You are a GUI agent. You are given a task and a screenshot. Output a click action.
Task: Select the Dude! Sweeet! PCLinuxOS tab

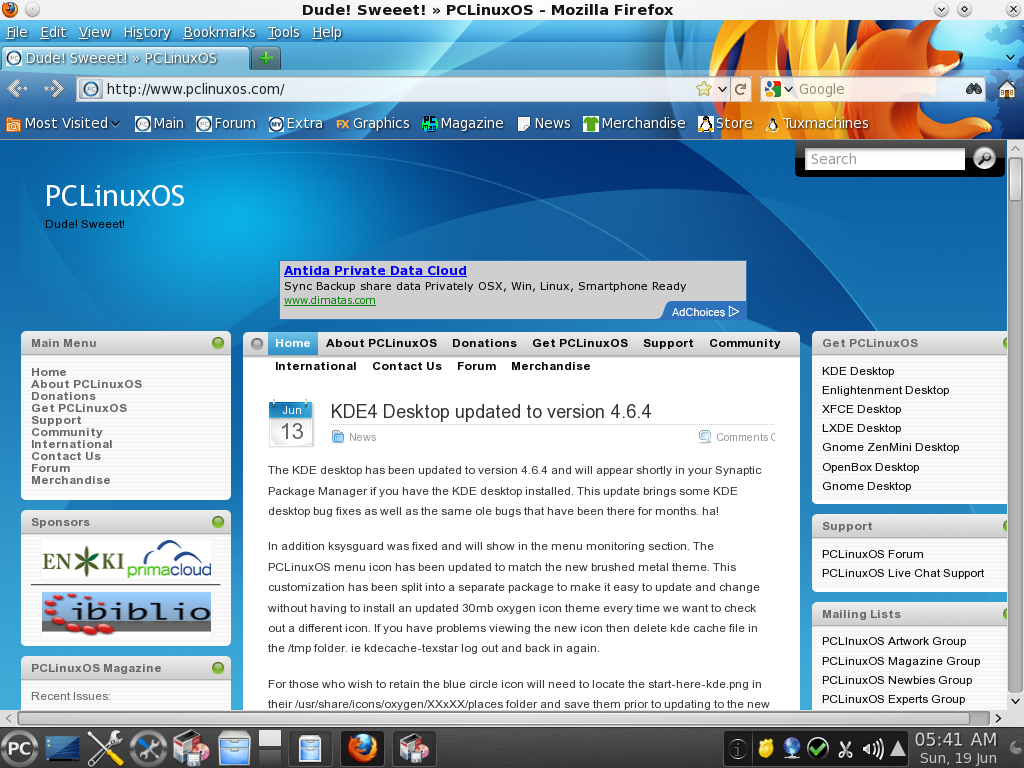click(125, 58)
